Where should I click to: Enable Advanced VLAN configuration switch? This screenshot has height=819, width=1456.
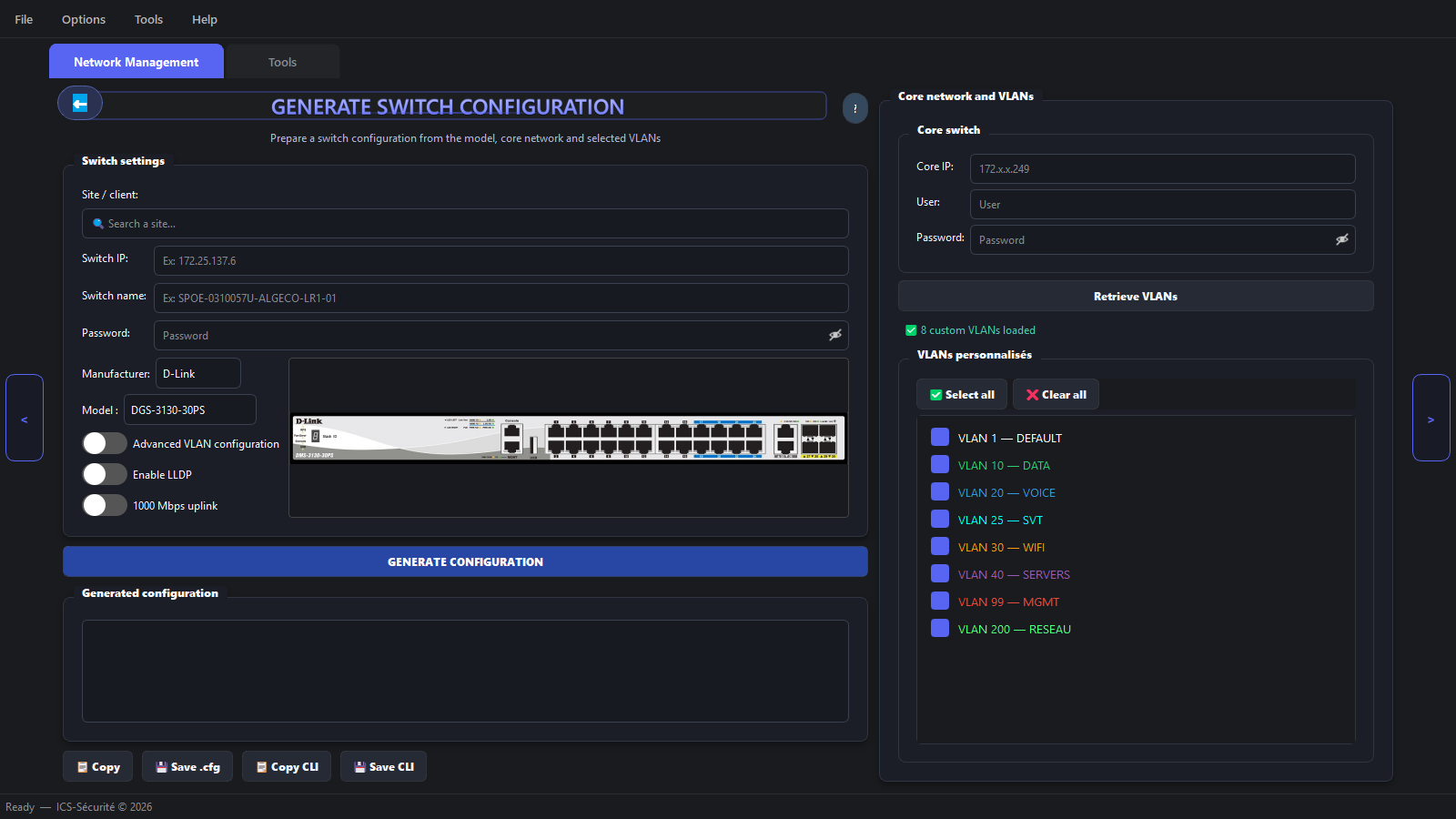(x=105, y=443)
